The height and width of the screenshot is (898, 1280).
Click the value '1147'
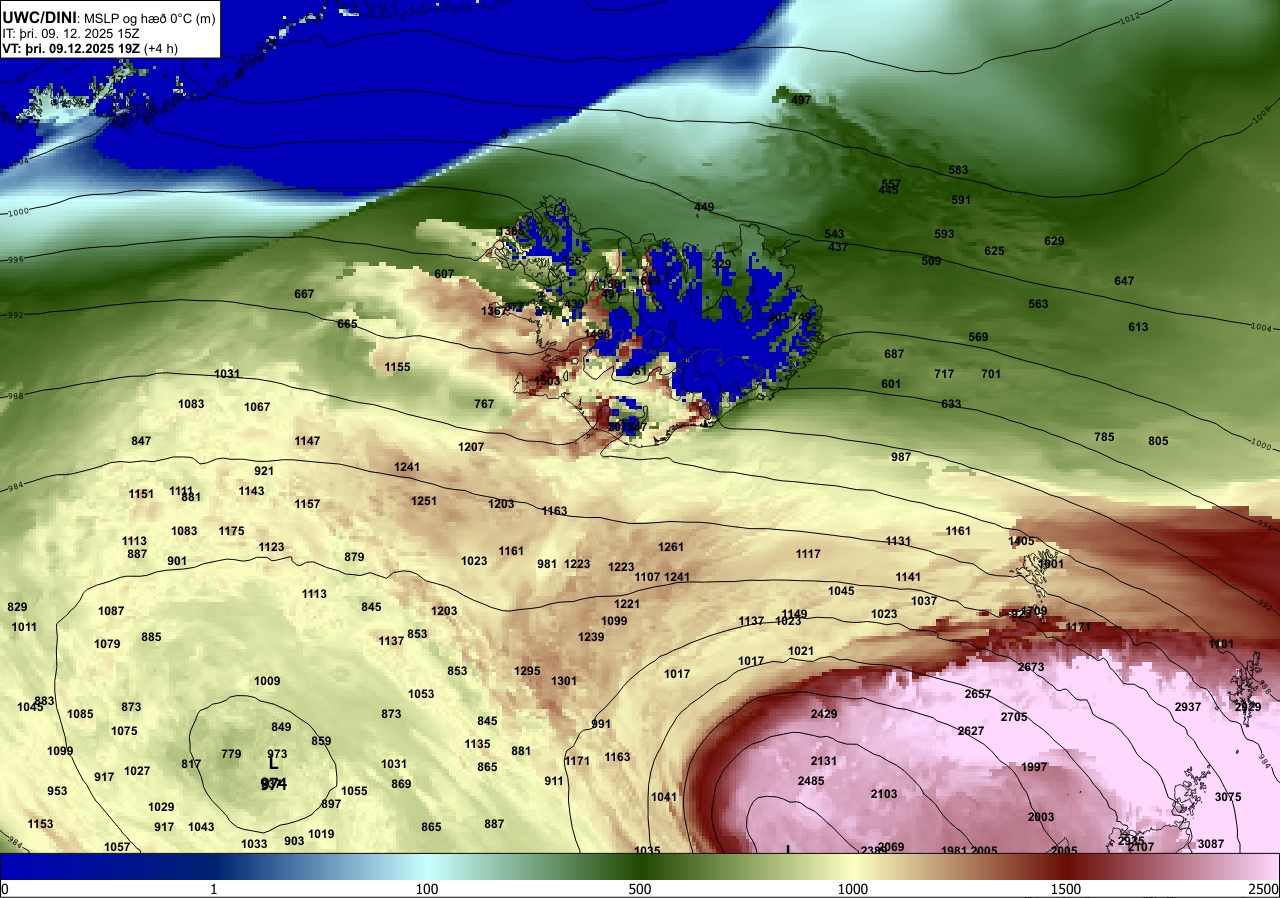pos(307,441)
